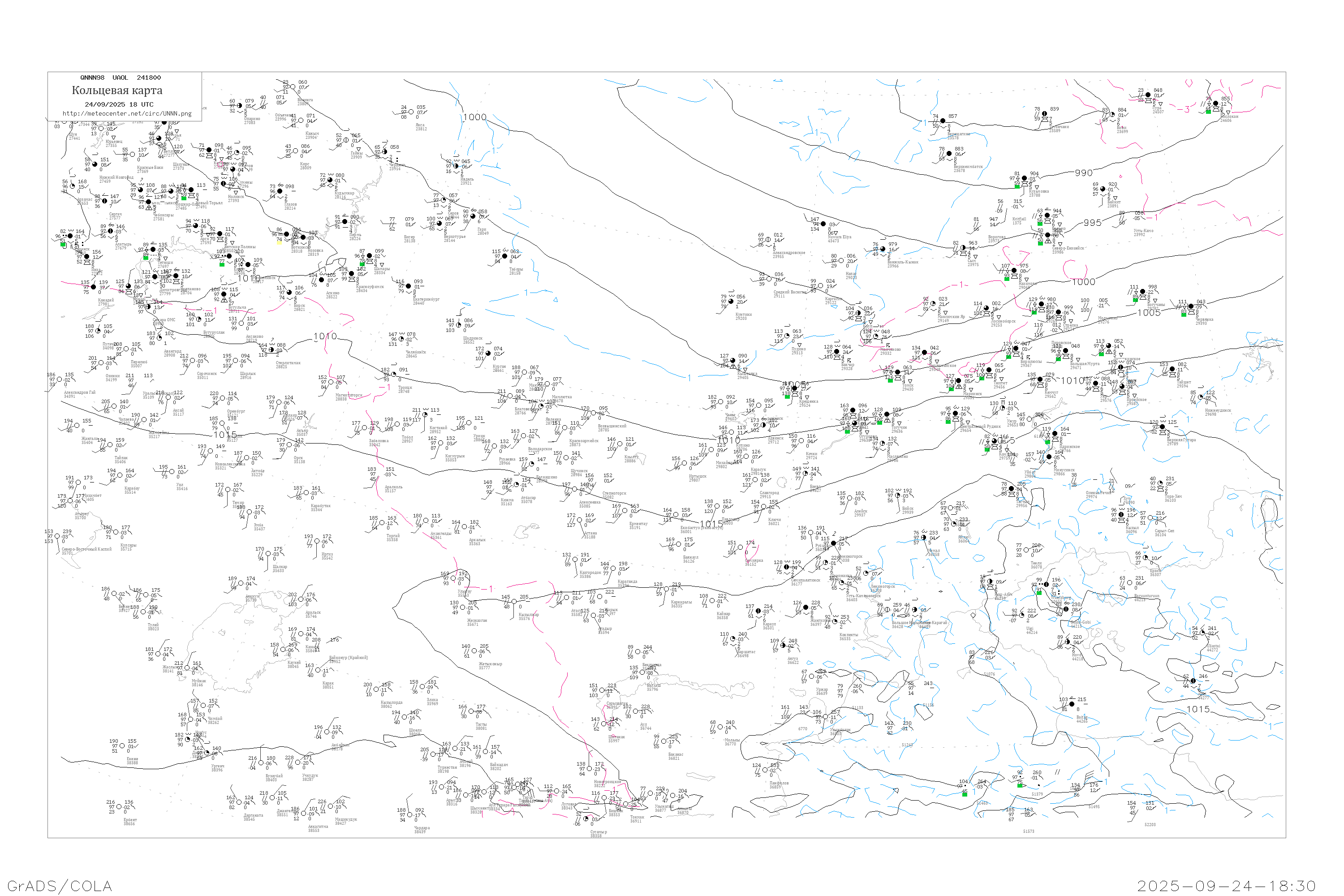Screen dimensions: 1344x896
Task: Click the Кемчуг station filled circle
Action: 1040,380
